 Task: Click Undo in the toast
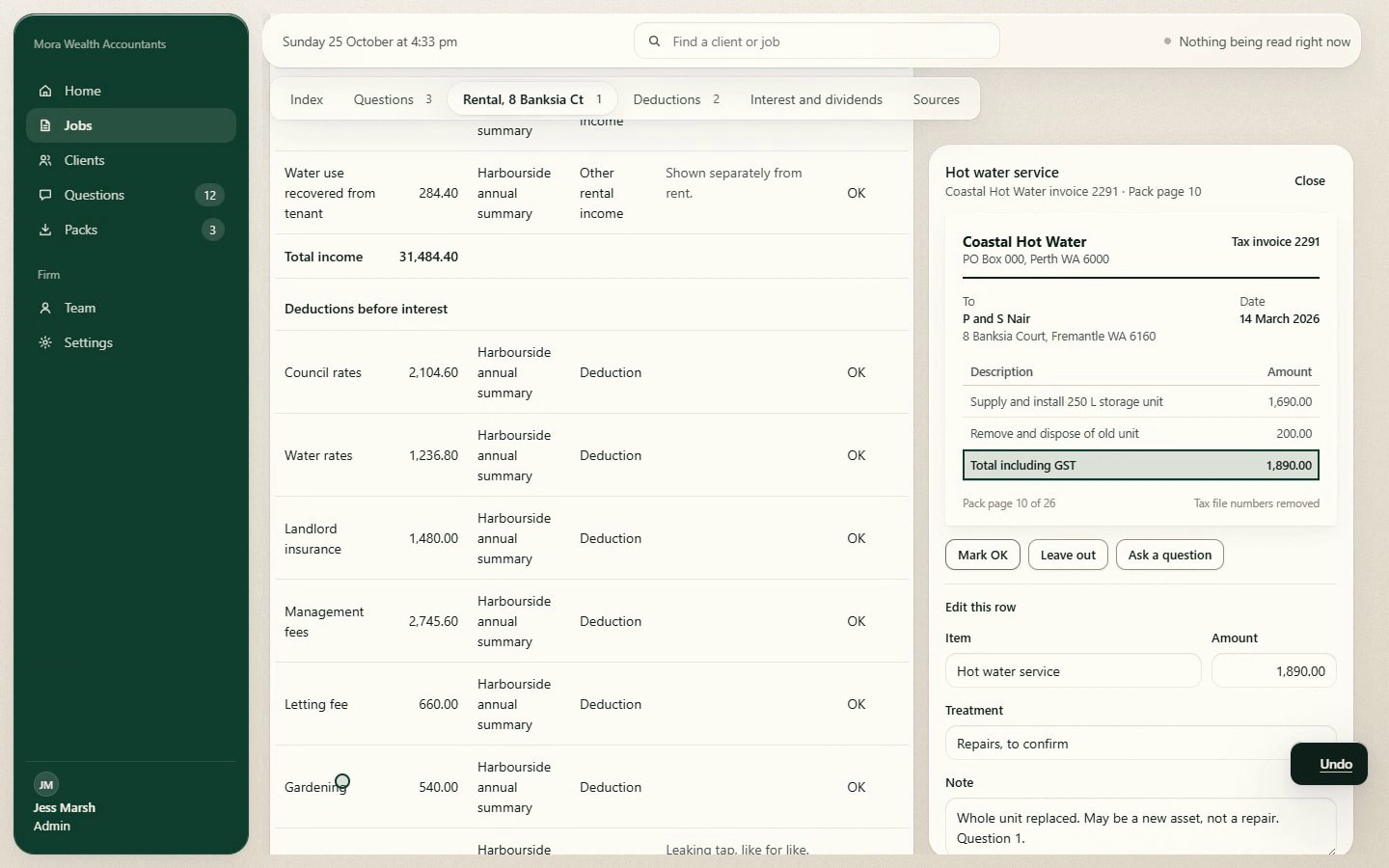1335,764
